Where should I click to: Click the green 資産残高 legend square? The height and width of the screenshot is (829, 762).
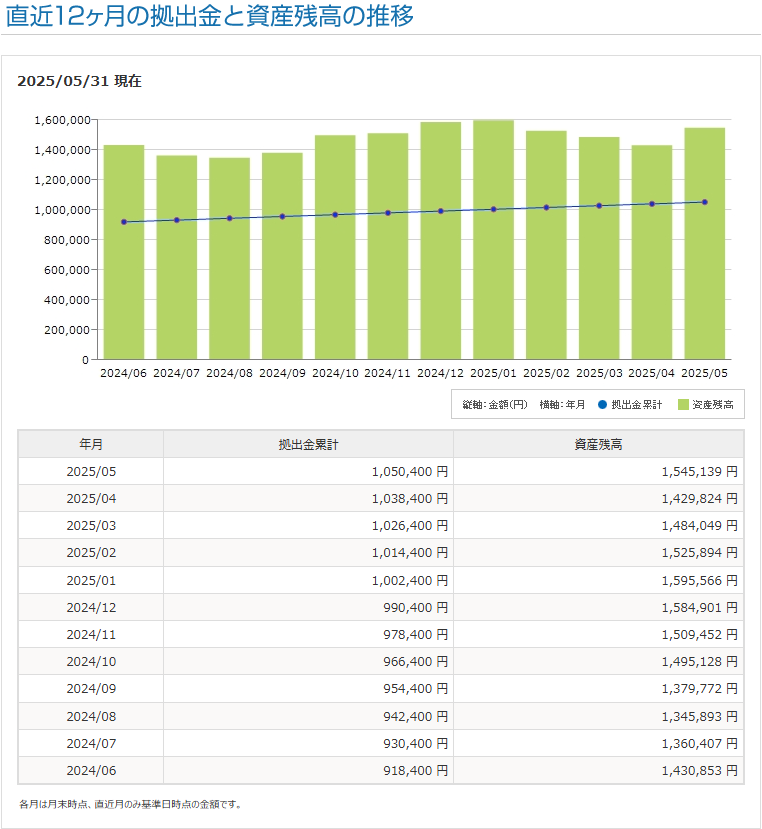tap(683, 404)
